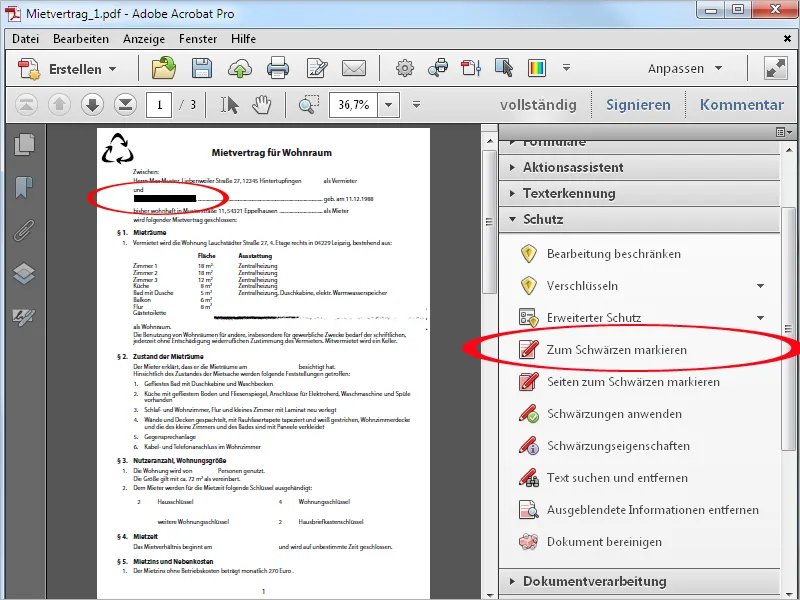This screenshot has height=600, width=800.
Task: Open tools pane options menu icon
Action: [x=784, y=132]
